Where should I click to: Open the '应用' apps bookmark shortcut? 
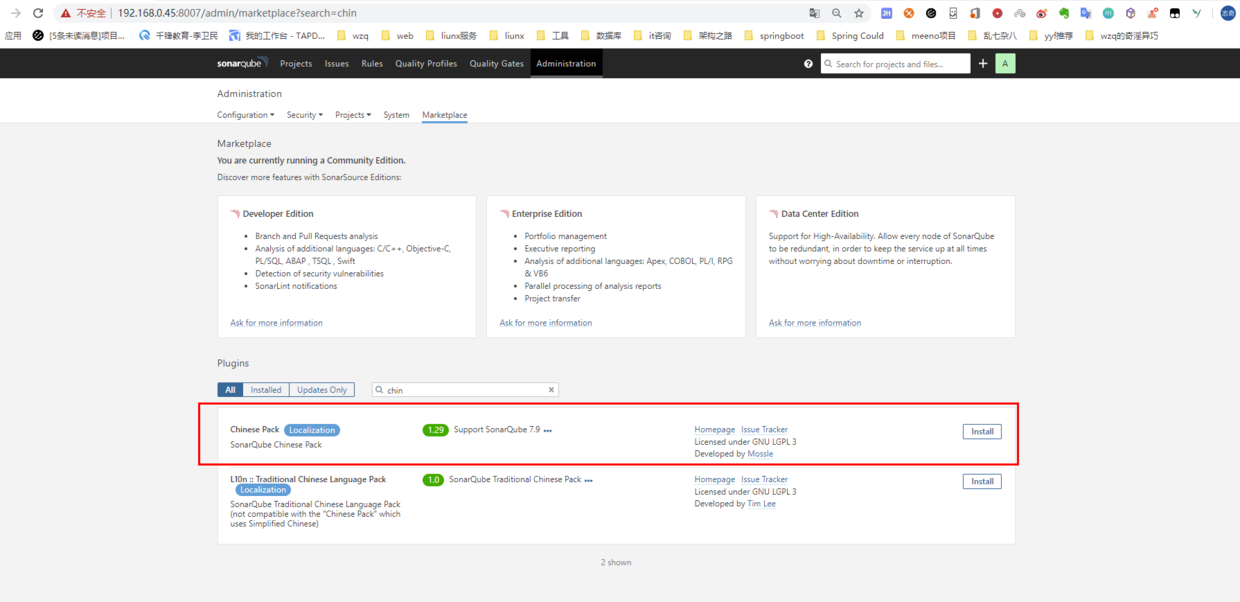click(x=13, y=36)
